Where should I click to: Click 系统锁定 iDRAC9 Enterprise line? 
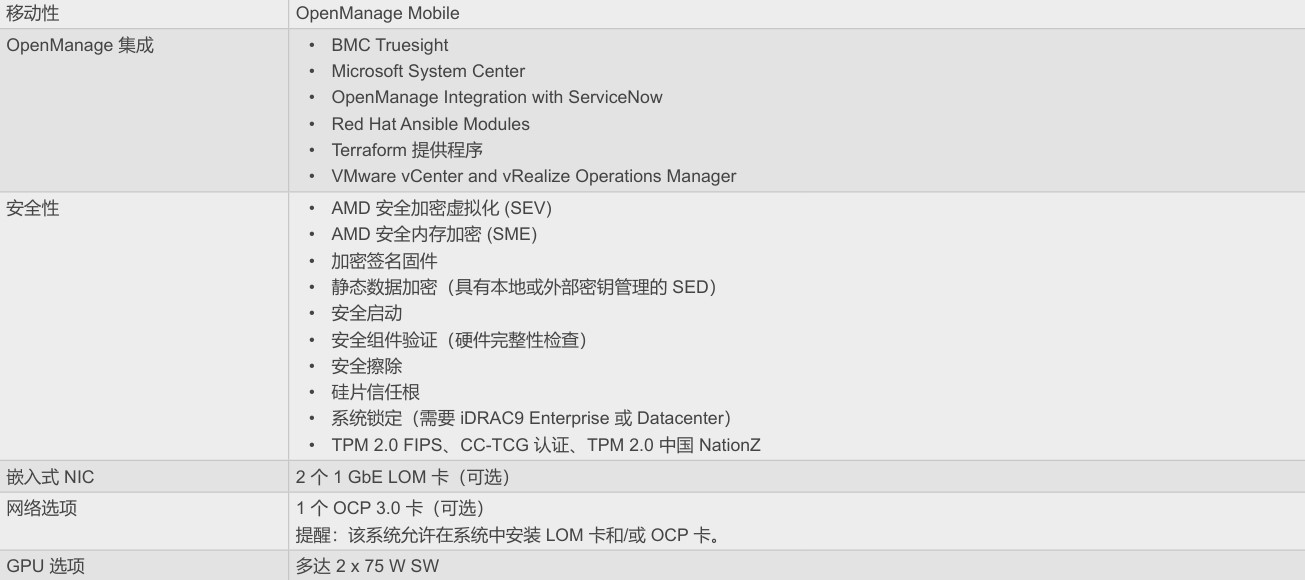click(532, 418)
